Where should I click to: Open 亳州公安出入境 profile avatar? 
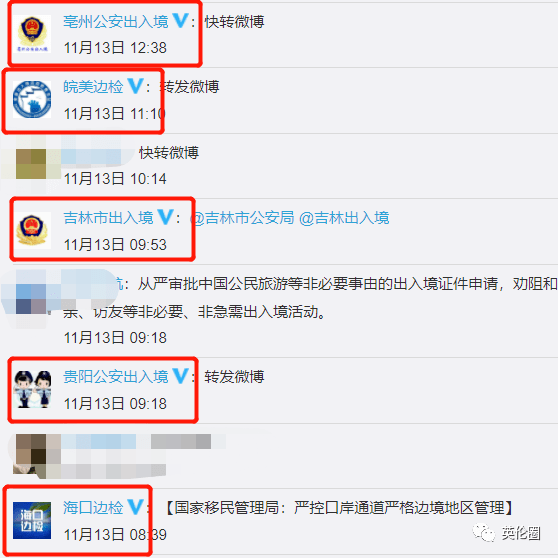click(x=32, y=34)
